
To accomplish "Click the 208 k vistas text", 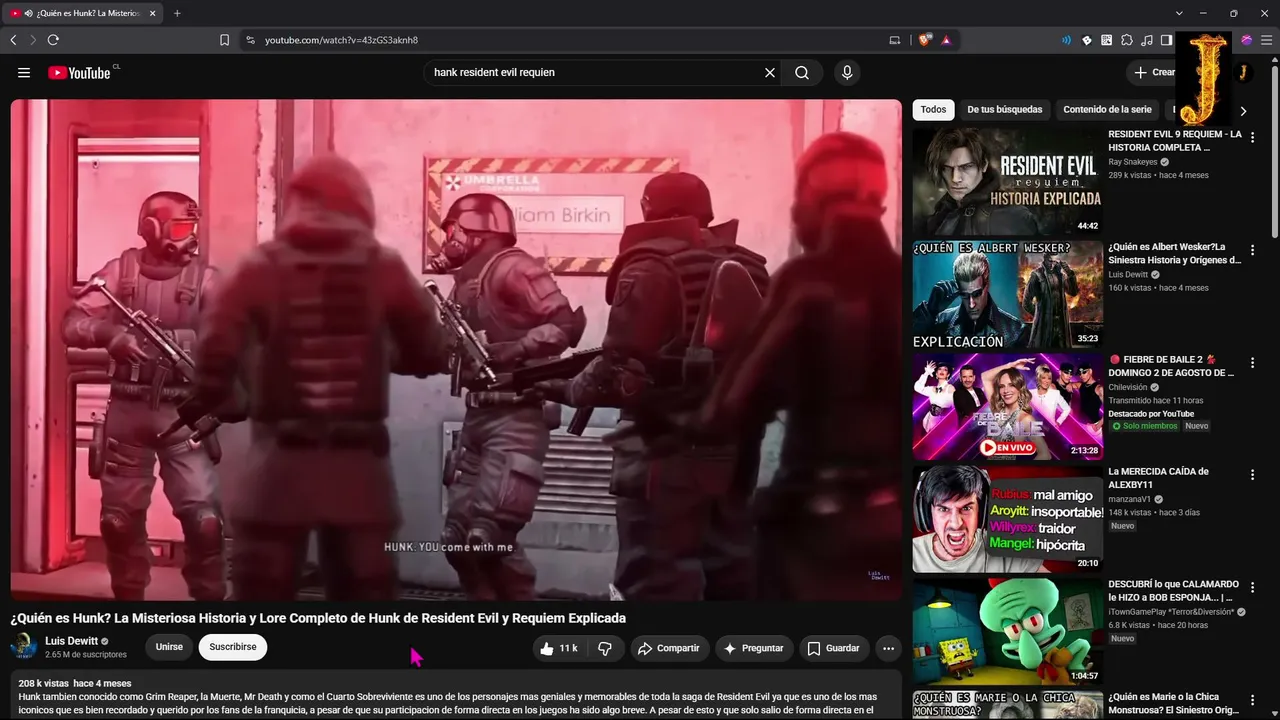I will 43,684.
